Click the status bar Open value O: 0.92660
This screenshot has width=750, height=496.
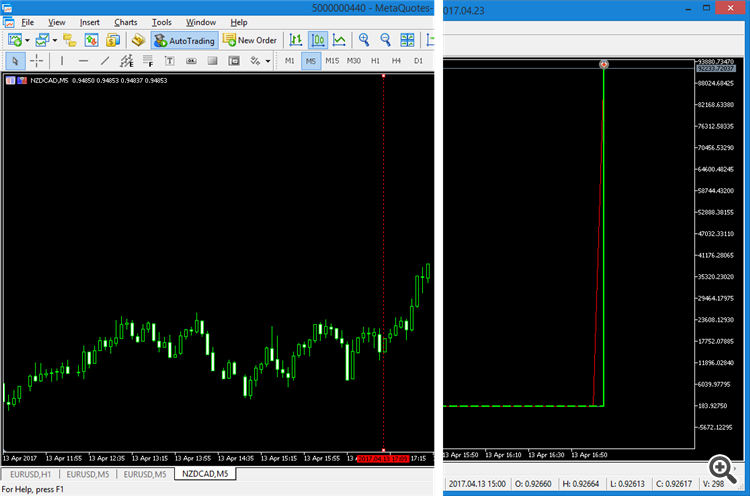click(533, 484)
